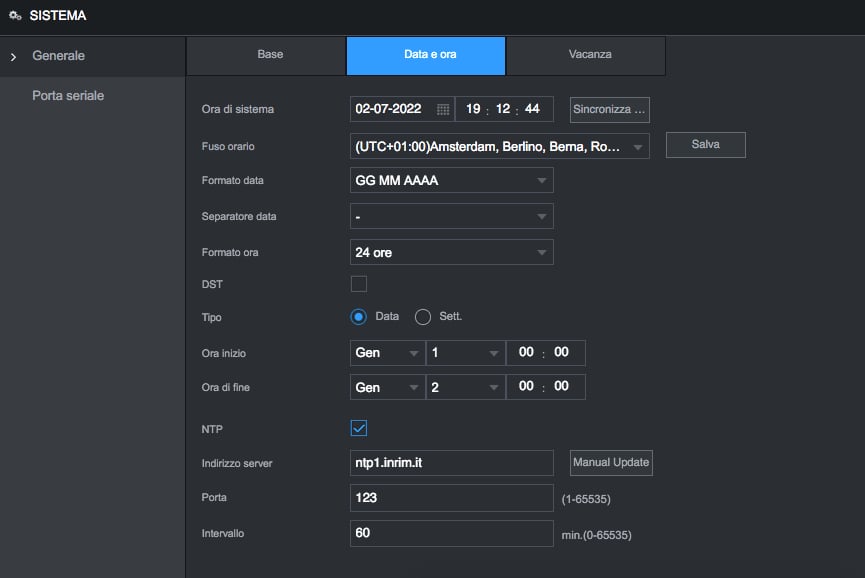
Task: Open Ora inizio month dropdown
Action: pos(387,353)
